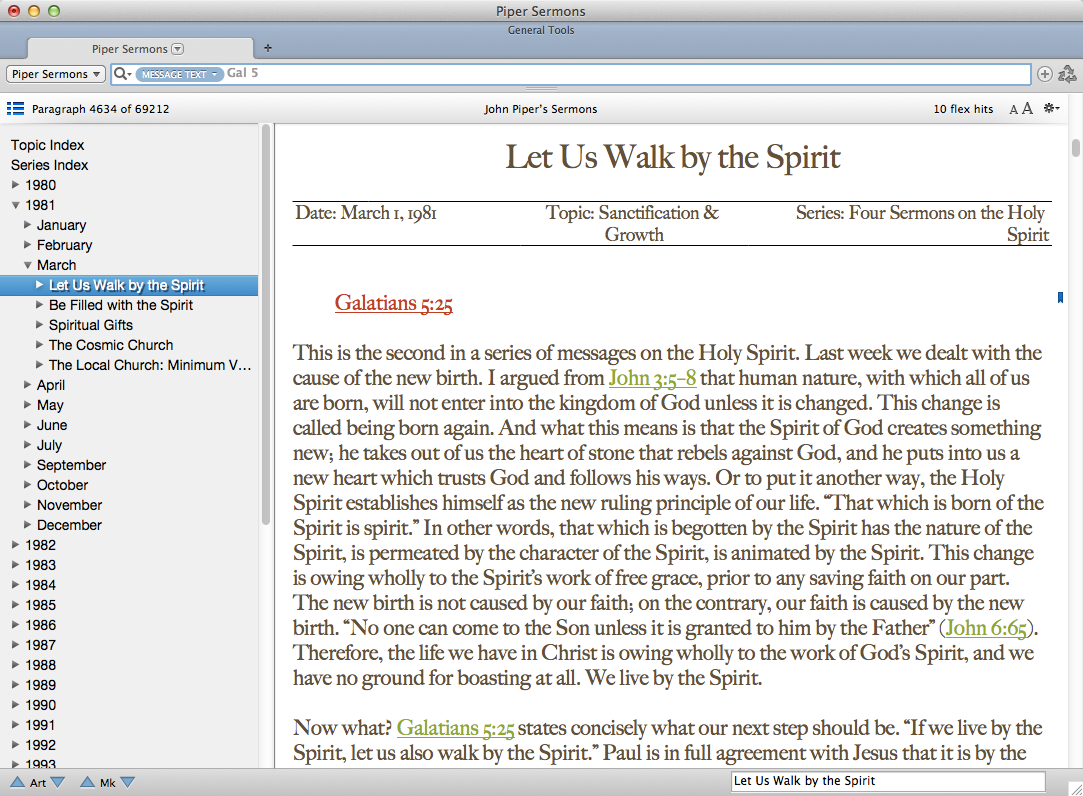This screenshot has width=1083, height=796.
Task: Follow the John 6:65 link
Action: coord(986,627)
